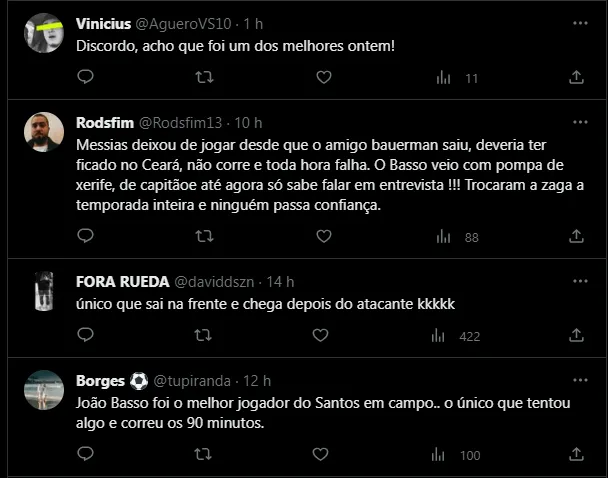Reply to Borges's tweet

(85, 455)
